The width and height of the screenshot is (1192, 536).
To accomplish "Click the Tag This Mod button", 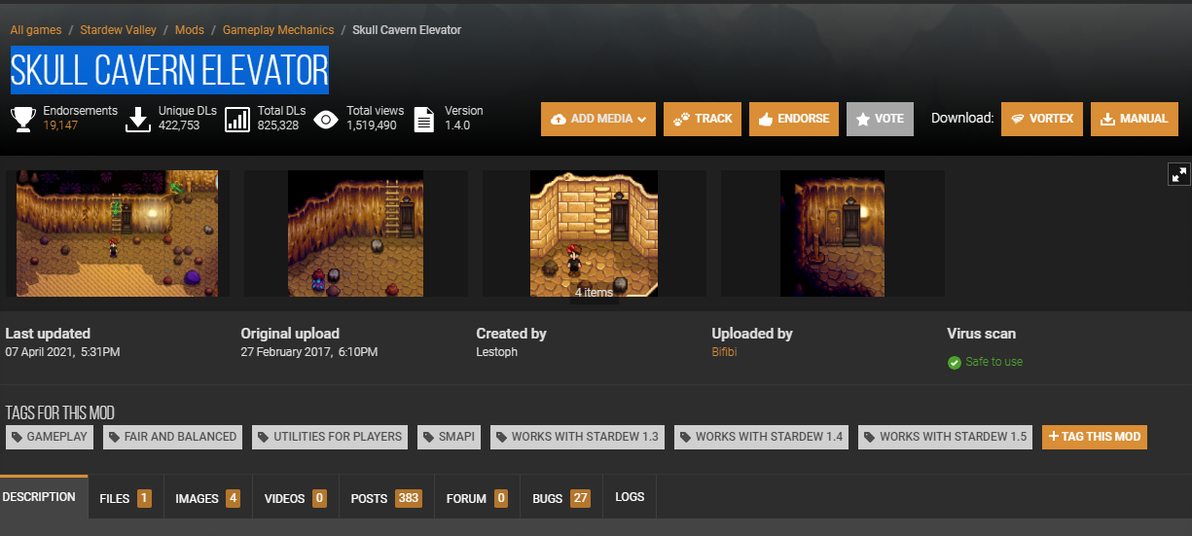I will pos(1094,437).
